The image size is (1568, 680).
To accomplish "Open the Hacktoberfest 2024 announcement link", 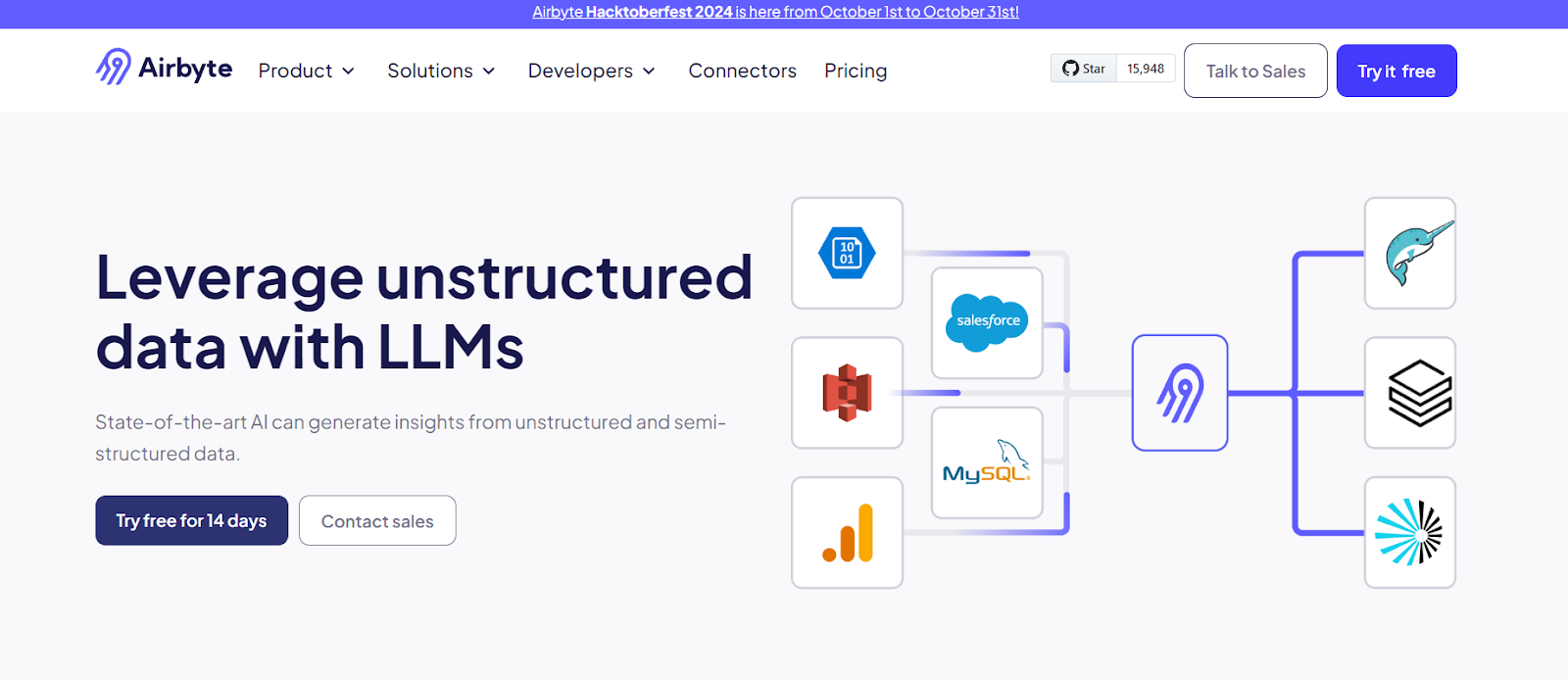I will click(x=775, y=12).
